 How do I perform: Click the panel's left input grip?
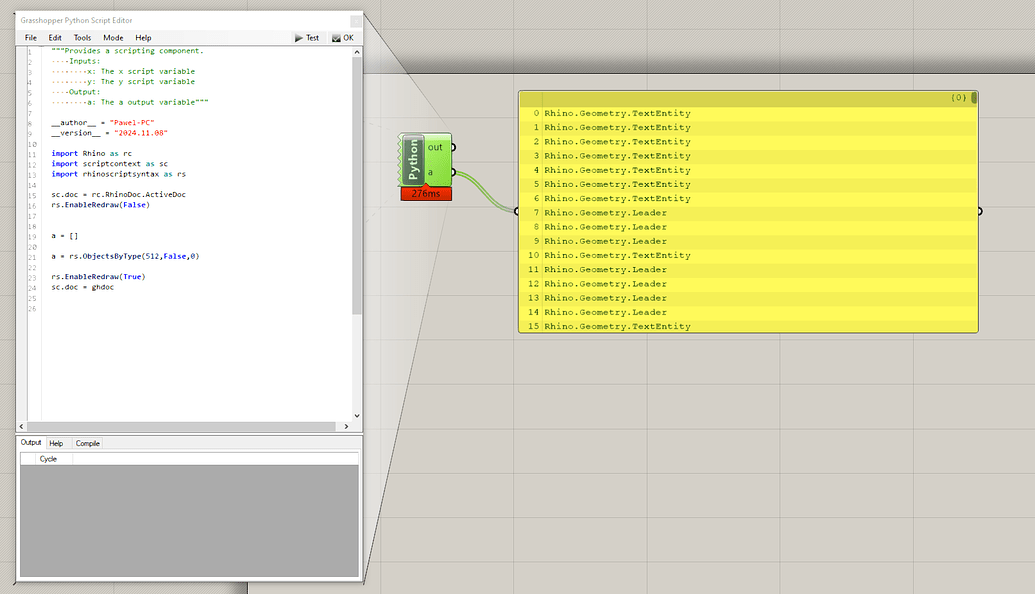[516, 211]
